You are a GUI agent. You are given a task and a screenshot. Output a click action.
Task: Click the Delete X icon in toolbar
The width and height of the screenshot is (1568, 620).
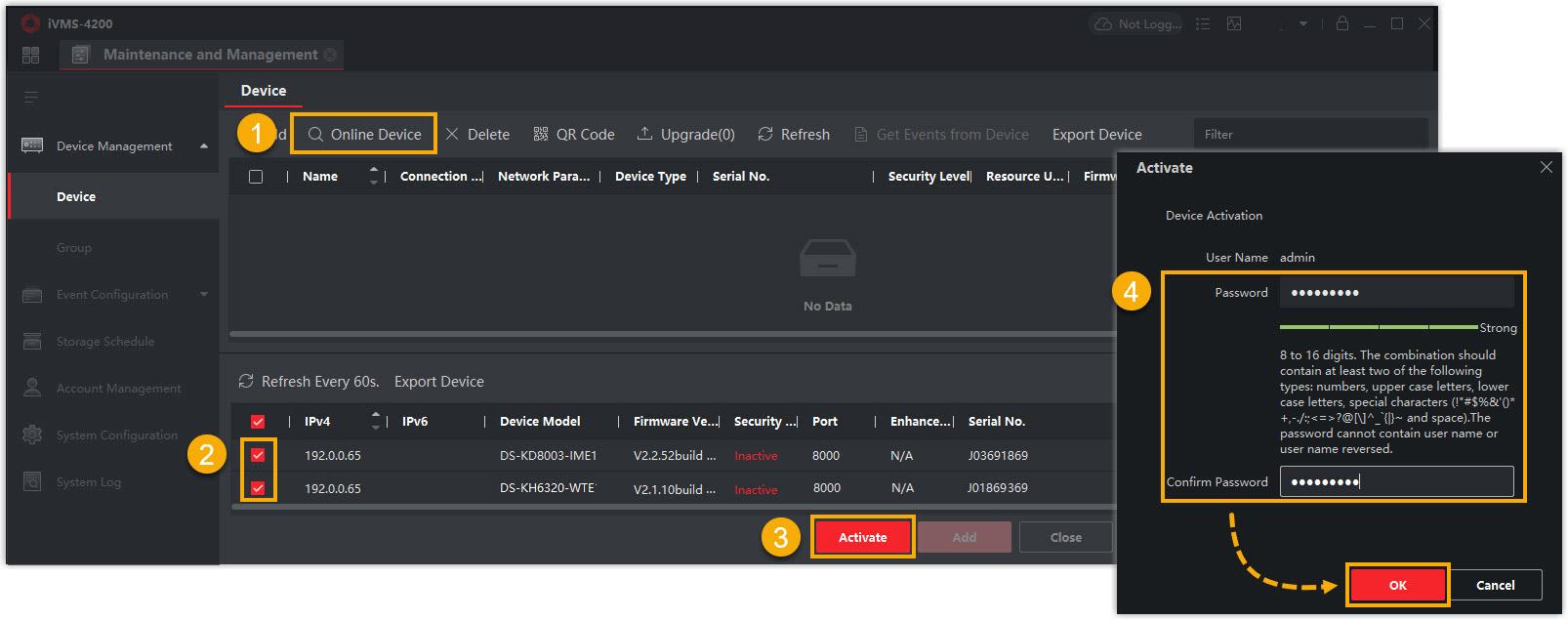(x=452, y=135)
